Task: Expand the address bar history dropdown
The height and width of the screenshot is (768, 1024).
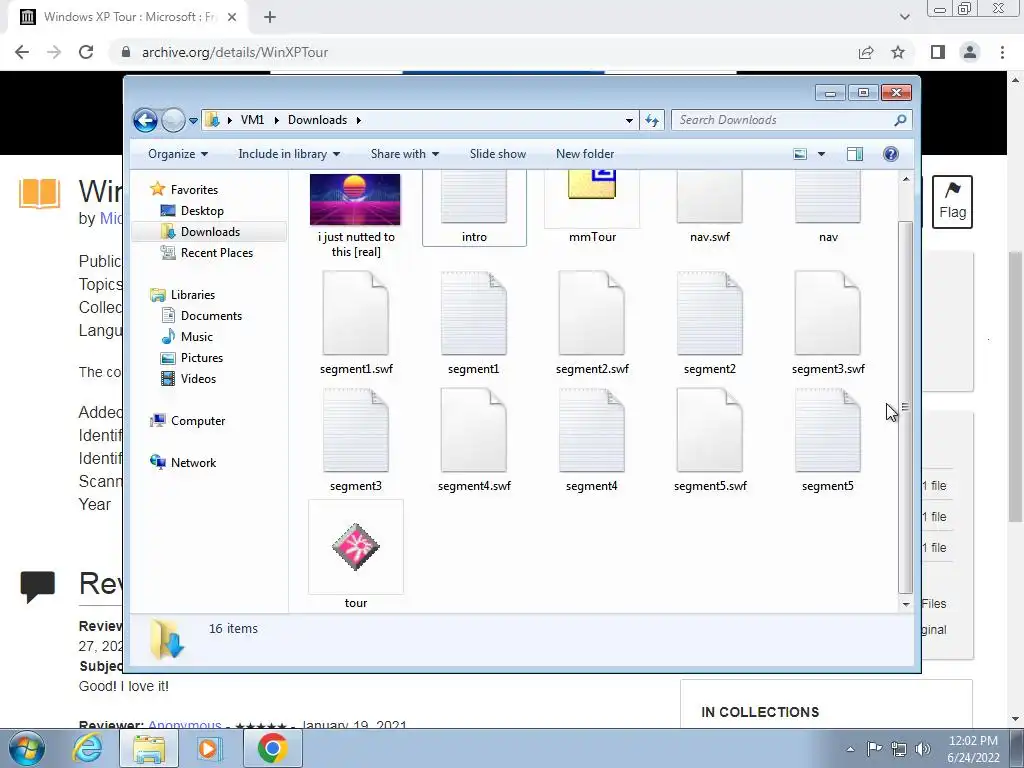Action: pyautogui.click(x=629, y=120)
